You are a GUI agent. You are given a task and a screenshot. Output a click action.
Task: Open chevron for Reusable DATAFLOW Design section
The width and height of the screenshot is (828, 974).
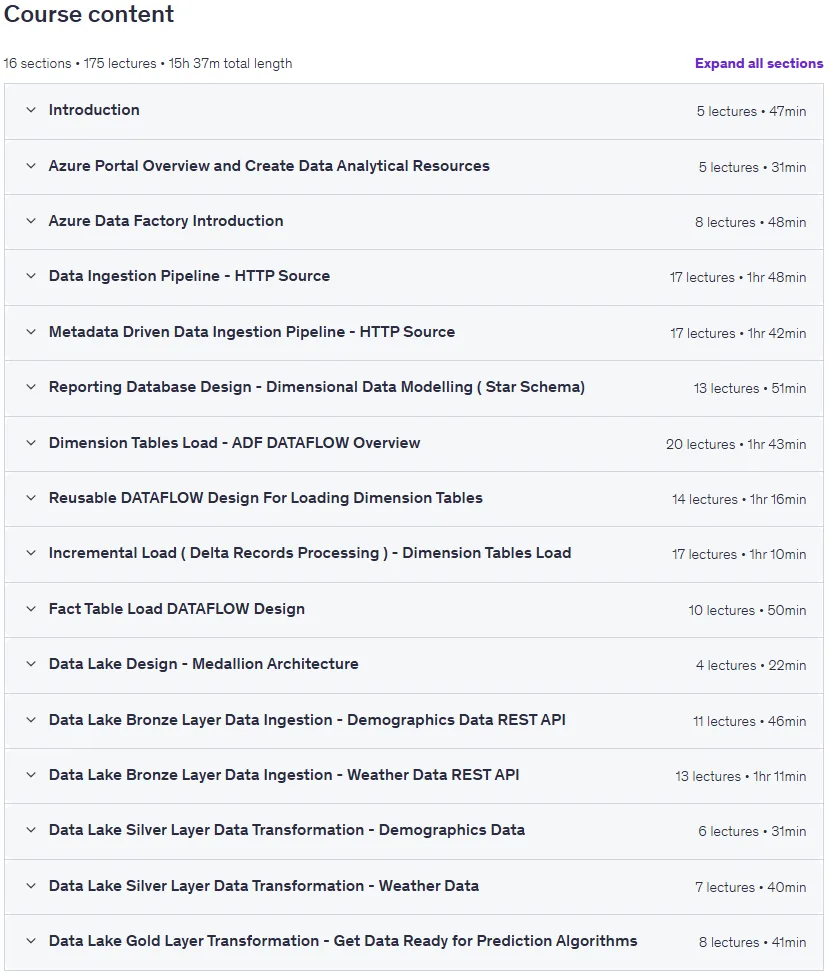point(31,498)
